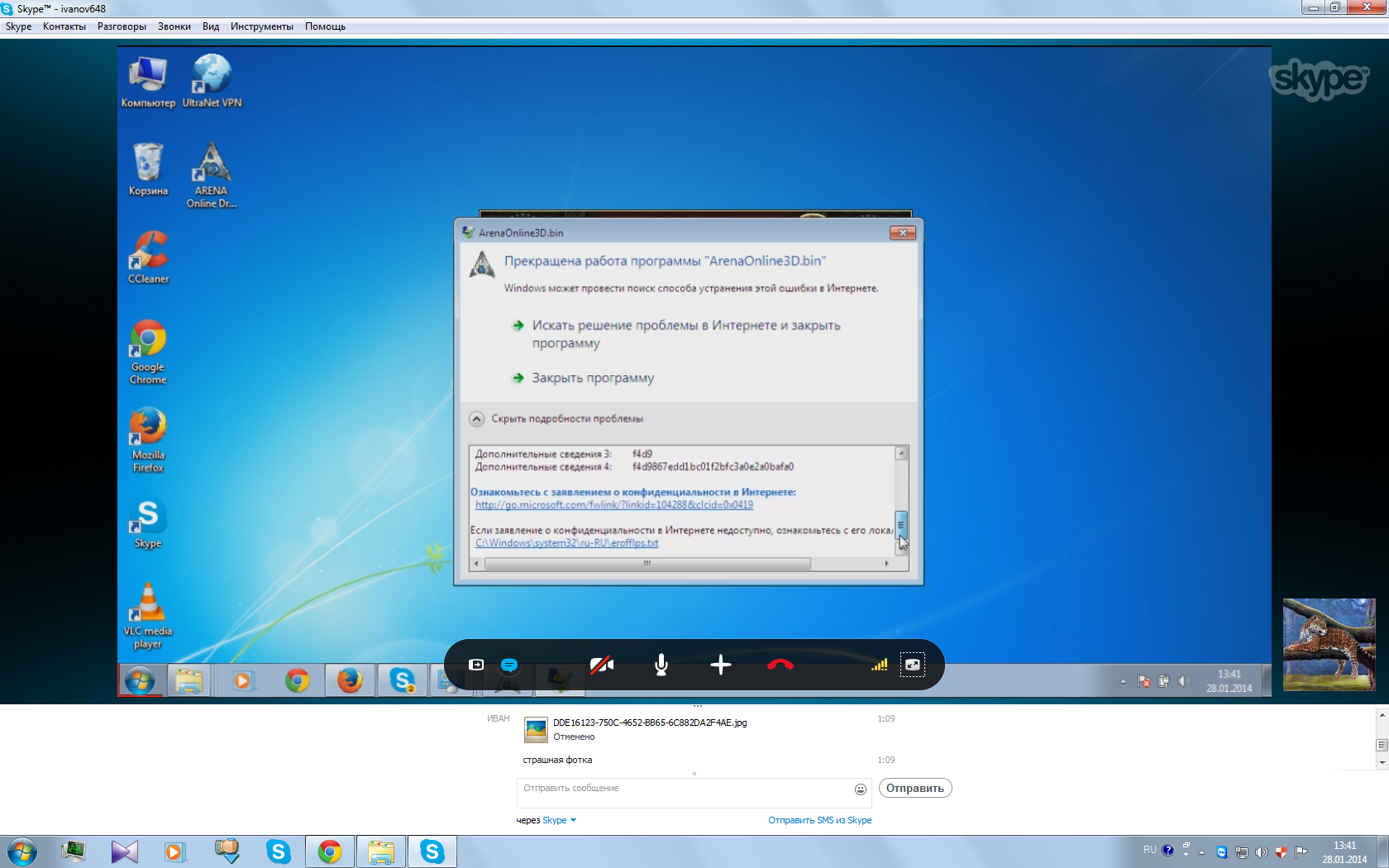The image size is (1389, 868).
Task: Show the contacts sidebar in call toolbar
Action: point(476,665)
